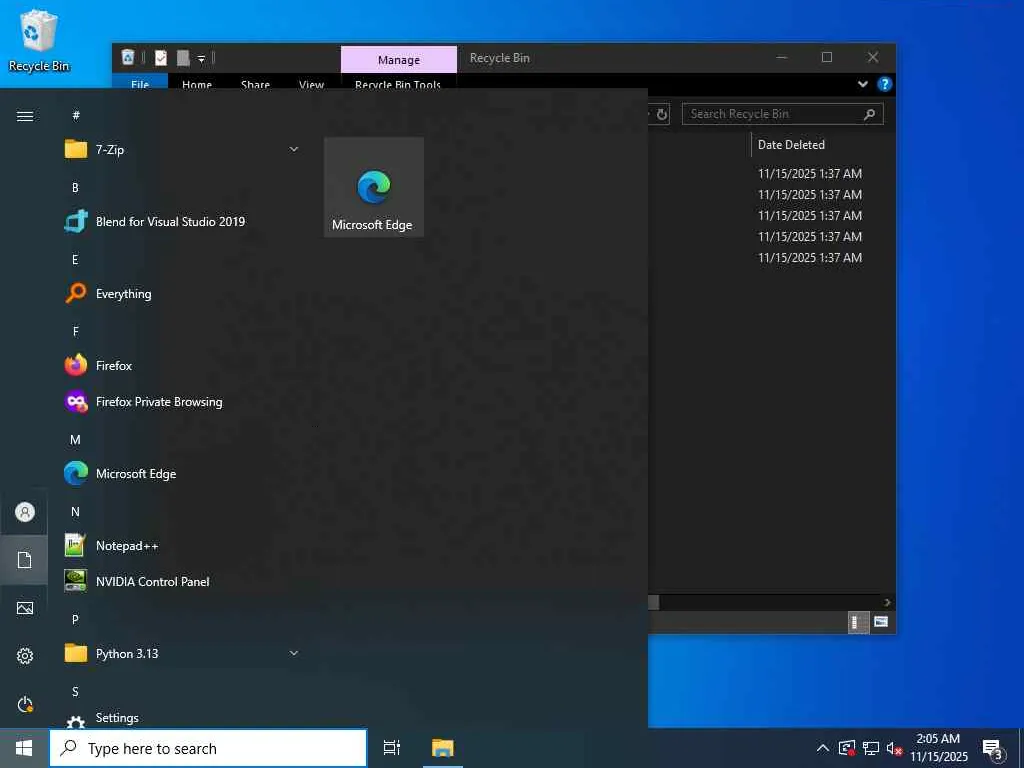Open Task View on the taskbar
The width and height of the screenshot is (1024, 768).
pos(392,748)
